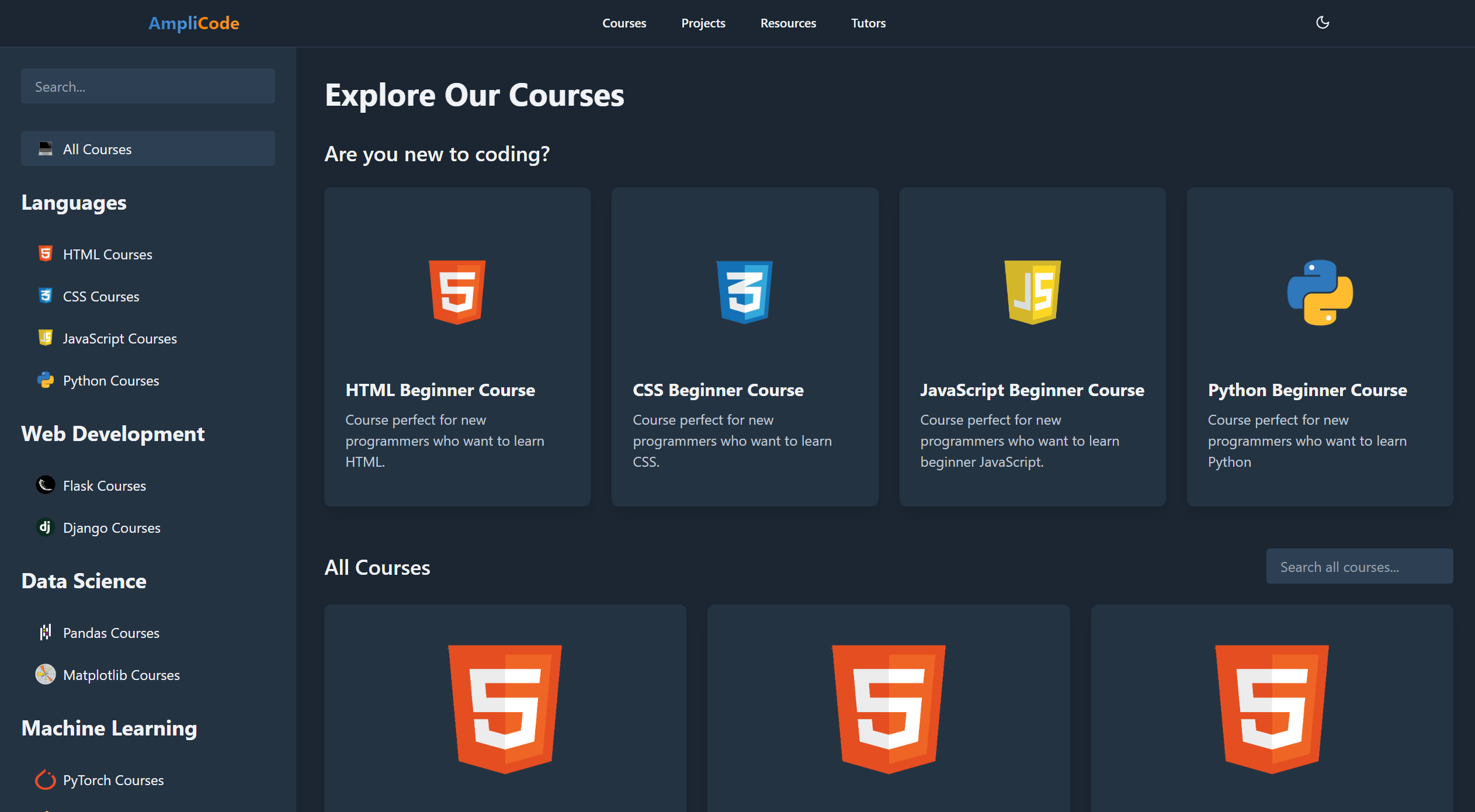Click first HTML5 thumbnail under All Courses
Viewport: 1475px width, 812px height.
click(x=505, y=709)
